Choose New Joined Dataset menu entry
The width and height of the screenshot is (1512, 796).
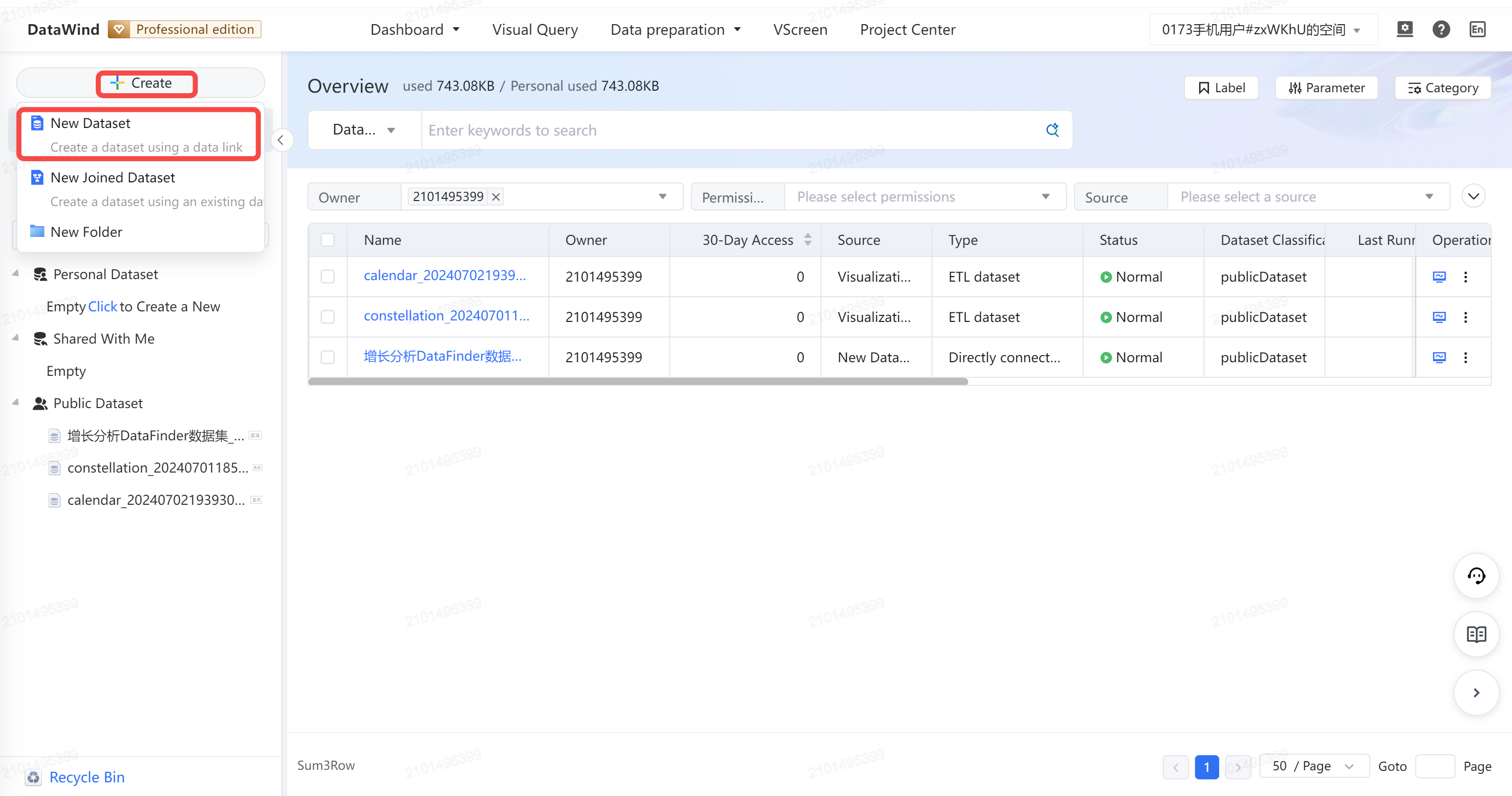[x=141, y=189]
